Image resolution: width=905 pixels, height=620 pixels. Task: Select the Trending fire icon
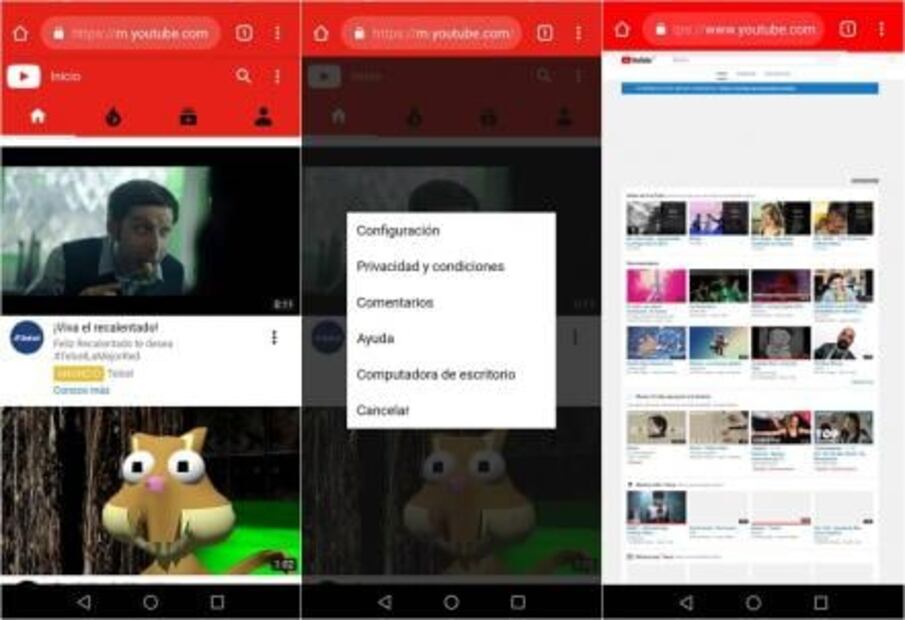point(113,114)
